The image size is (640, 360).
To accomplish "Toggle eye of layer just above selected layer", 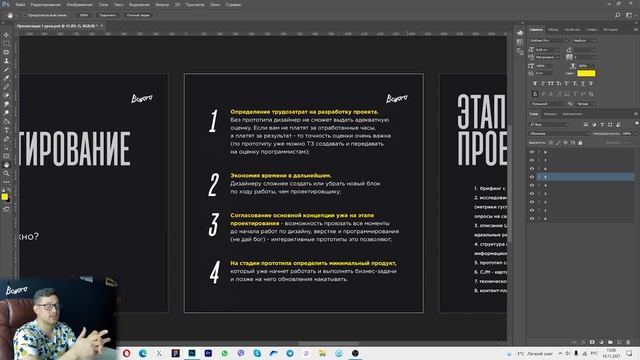I will 532,169.
